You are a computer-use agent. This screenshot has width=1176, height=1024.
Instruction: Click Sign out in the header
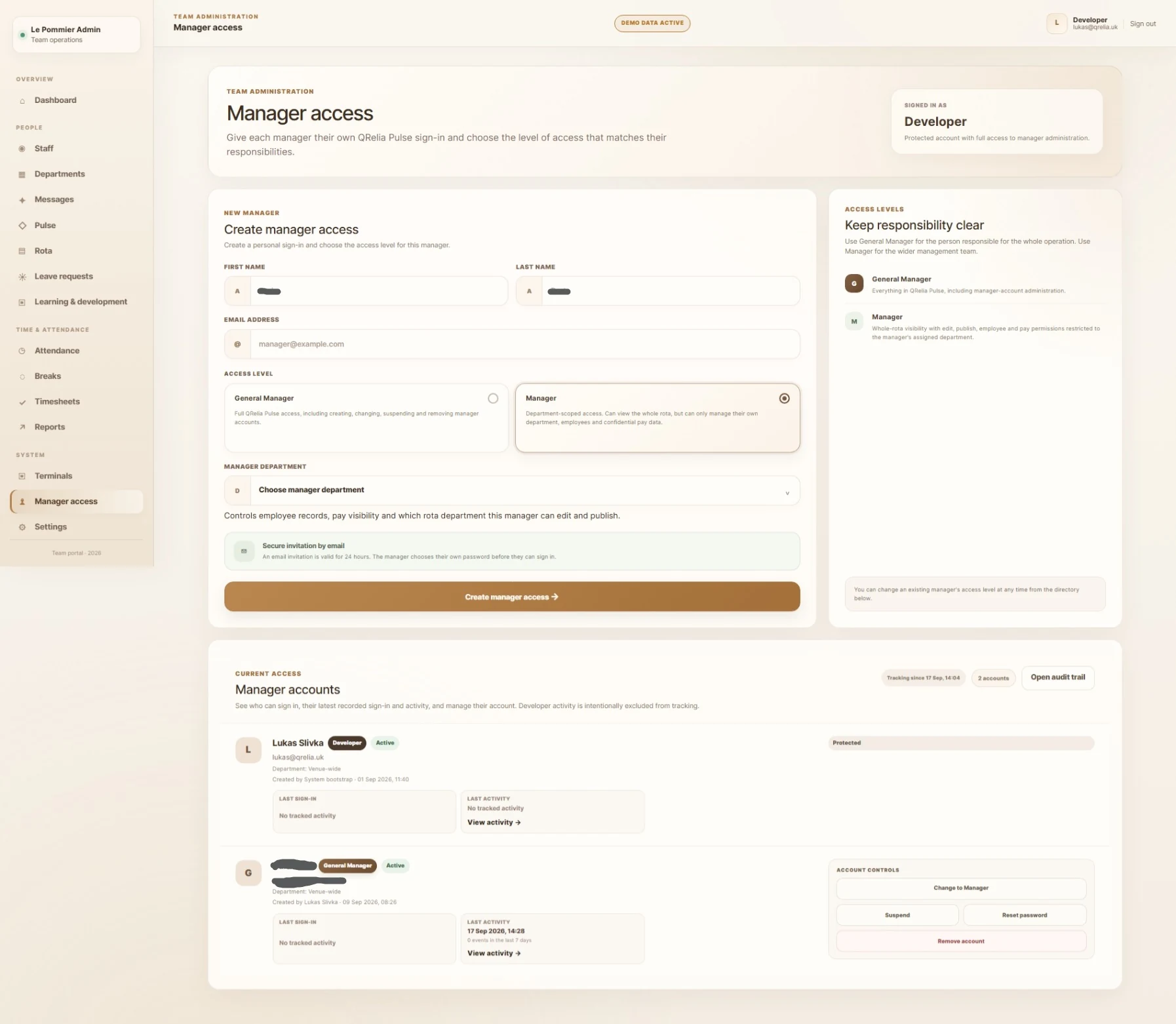1143,24
